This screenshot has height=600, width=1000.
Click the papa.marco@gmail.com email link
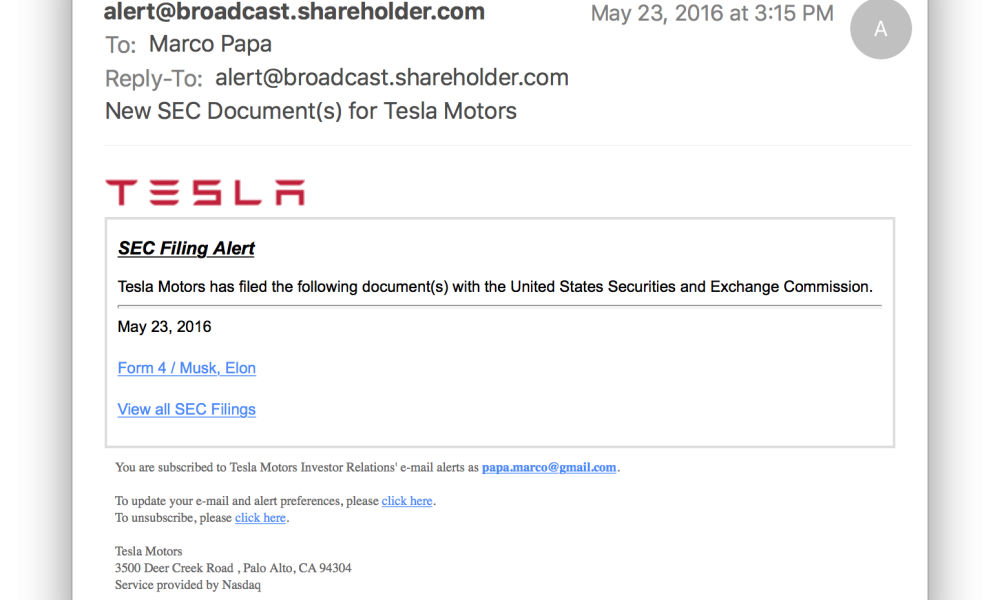pos(549,467)
